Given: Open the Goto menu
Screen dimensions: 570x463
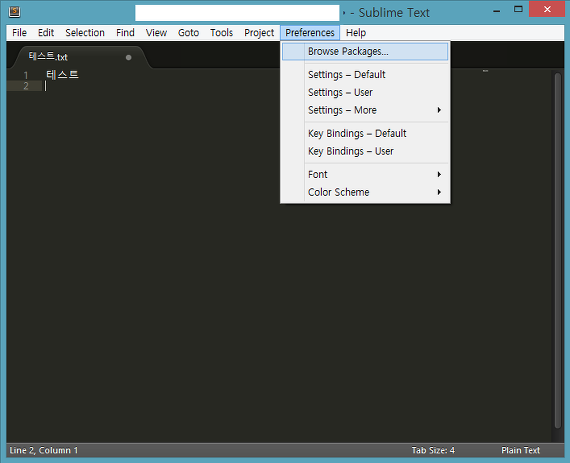Looking at the screenshot, I should point(188,33).
